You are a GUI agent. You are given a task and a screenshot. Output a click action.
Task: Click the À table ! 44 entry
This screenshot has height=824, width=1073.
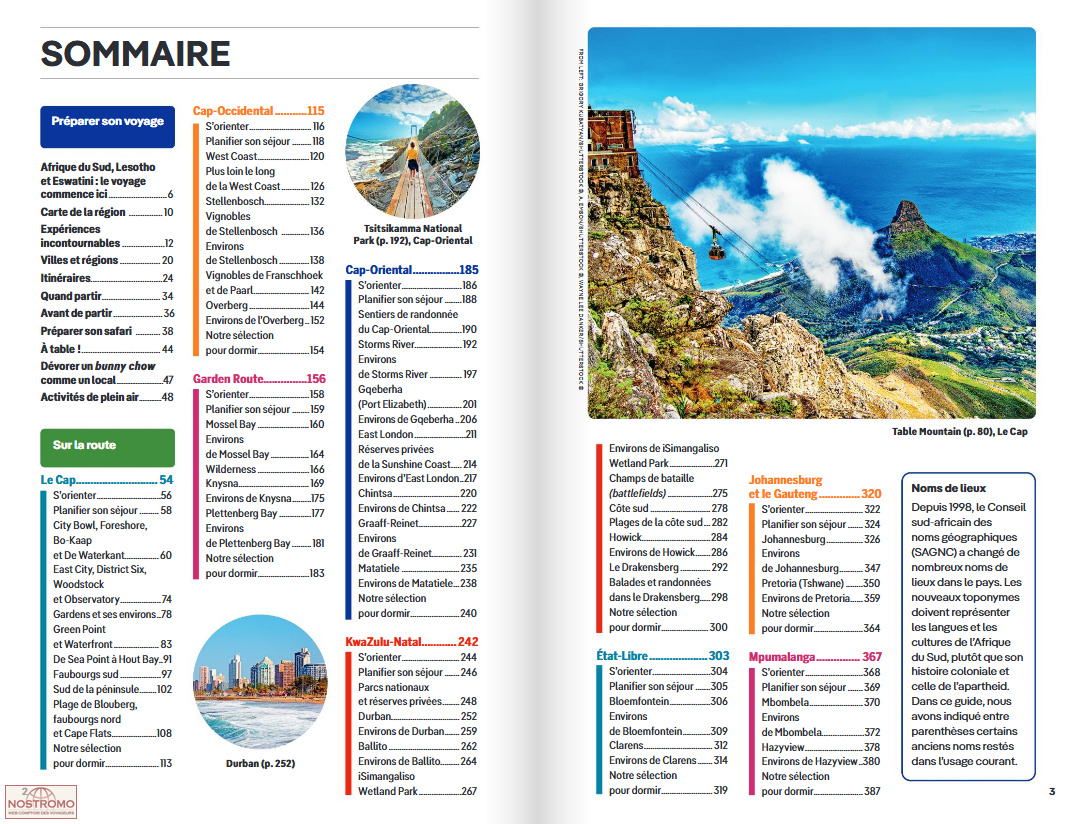(x=107, y=349)
